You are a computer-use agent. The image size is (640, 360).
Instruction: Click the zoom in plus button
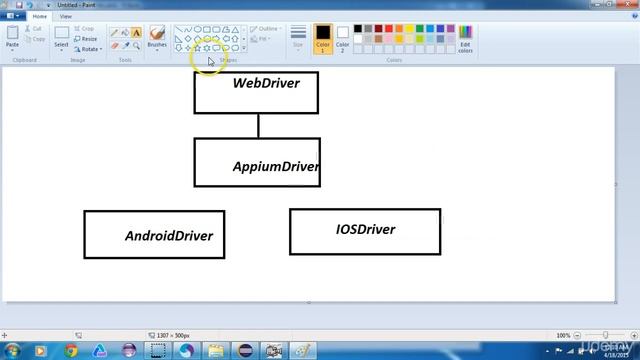634,335
